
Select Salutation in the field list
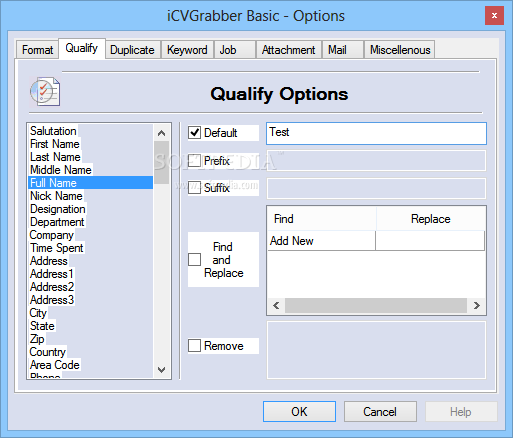coord(90,131)
